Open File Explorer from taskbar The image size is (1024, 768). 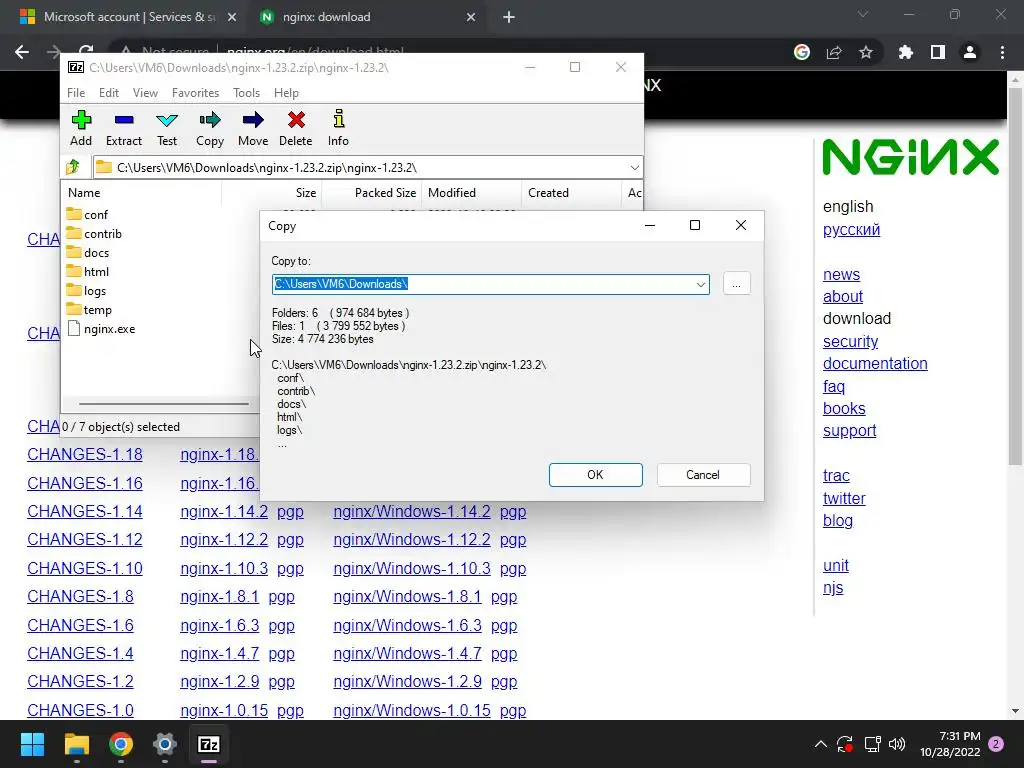point(76,744)
